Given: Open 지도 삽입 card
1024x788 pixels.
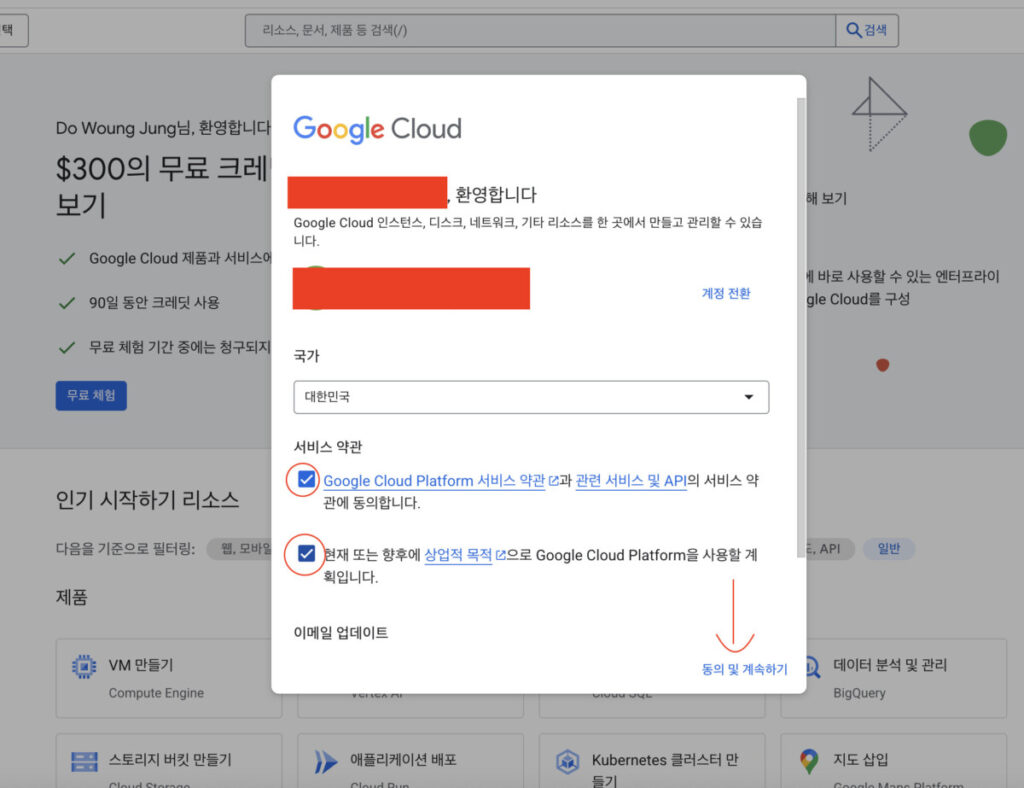Looking at the screenshot, I should (893, 761).
